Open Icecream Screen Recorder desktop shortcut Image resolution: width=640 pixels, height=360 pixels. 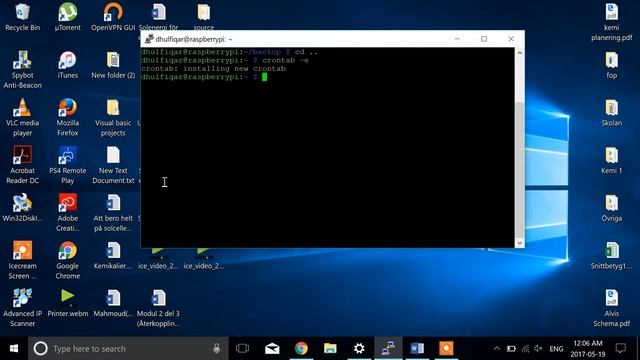[22, 260]
